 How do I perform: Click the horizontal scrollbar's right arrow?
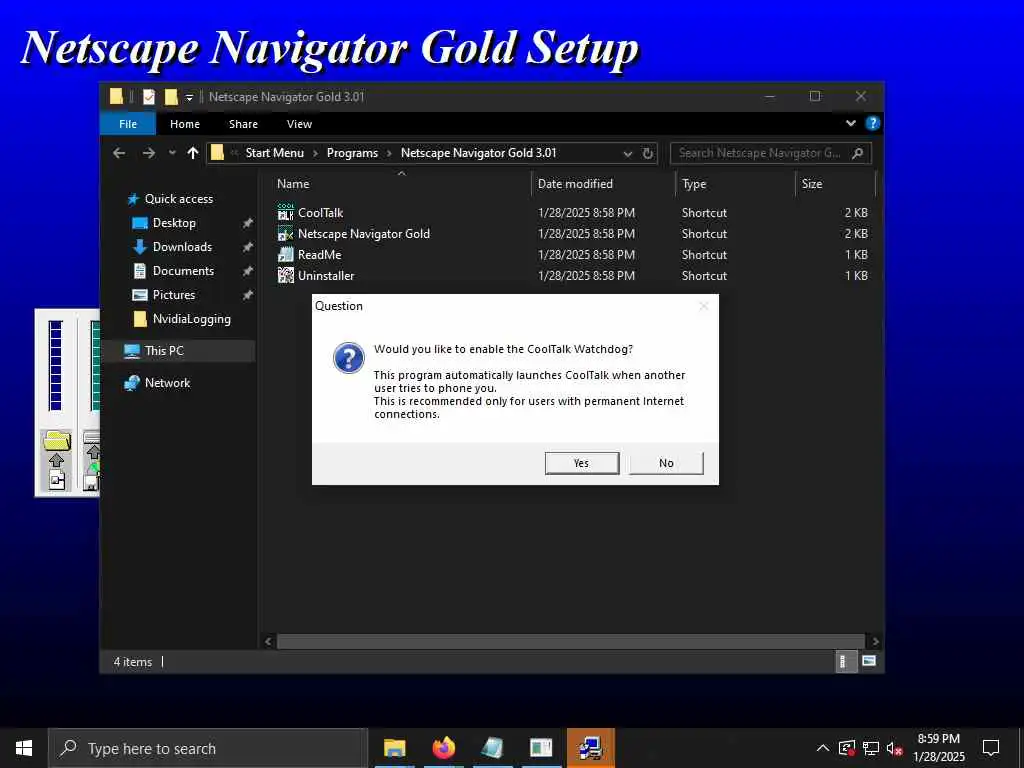[875, 641]
